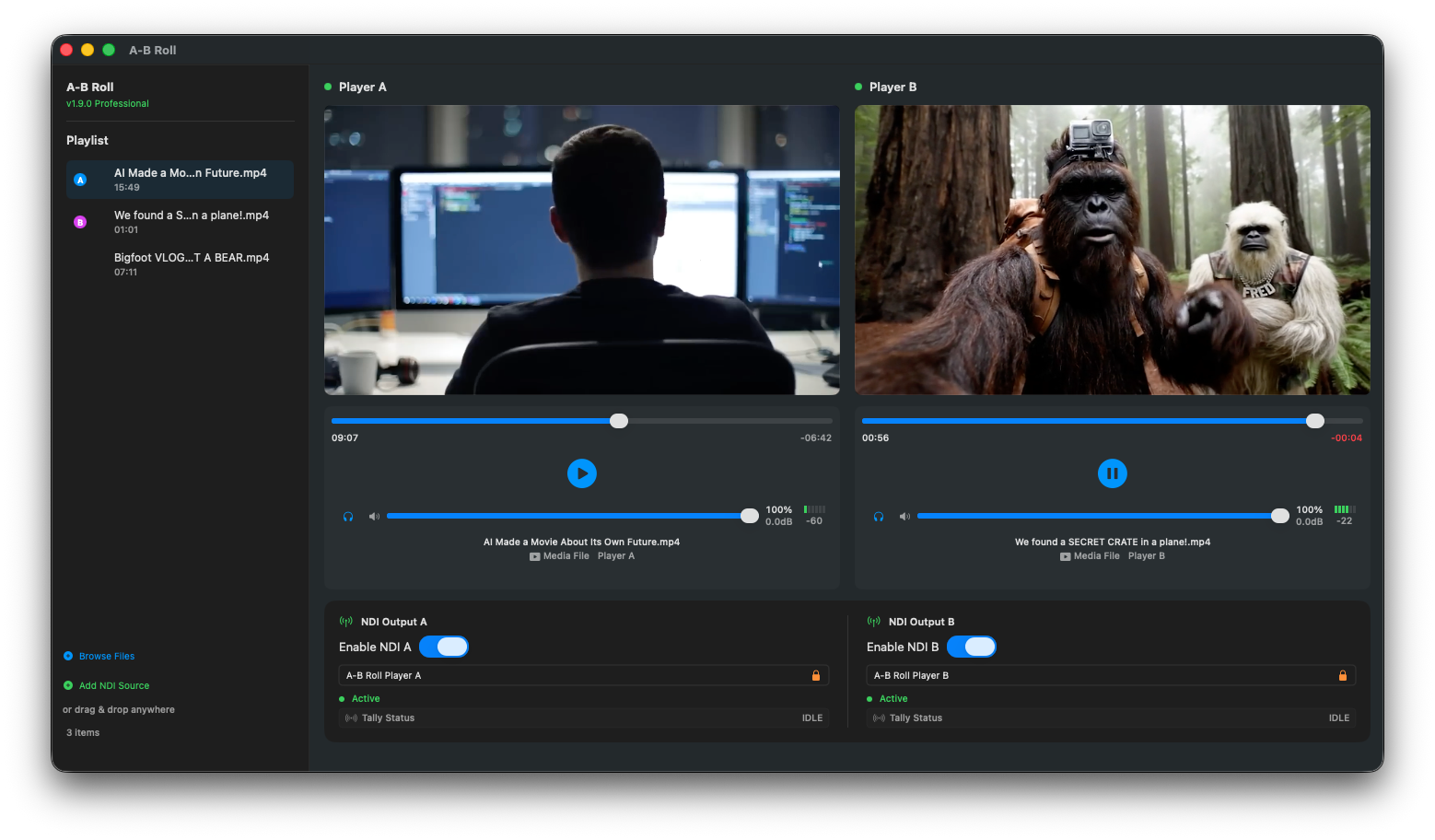Viewport: 1435px width, 840px height.
Task: Click the Player B video preview
Action: 1113,250
